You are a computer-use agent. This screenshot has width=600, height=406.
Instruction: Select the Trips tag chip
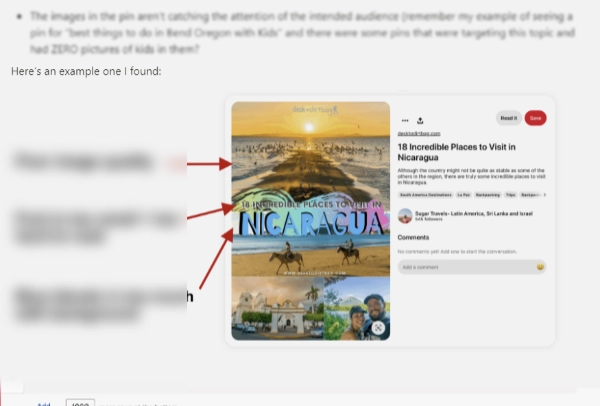tap(510, 195)
